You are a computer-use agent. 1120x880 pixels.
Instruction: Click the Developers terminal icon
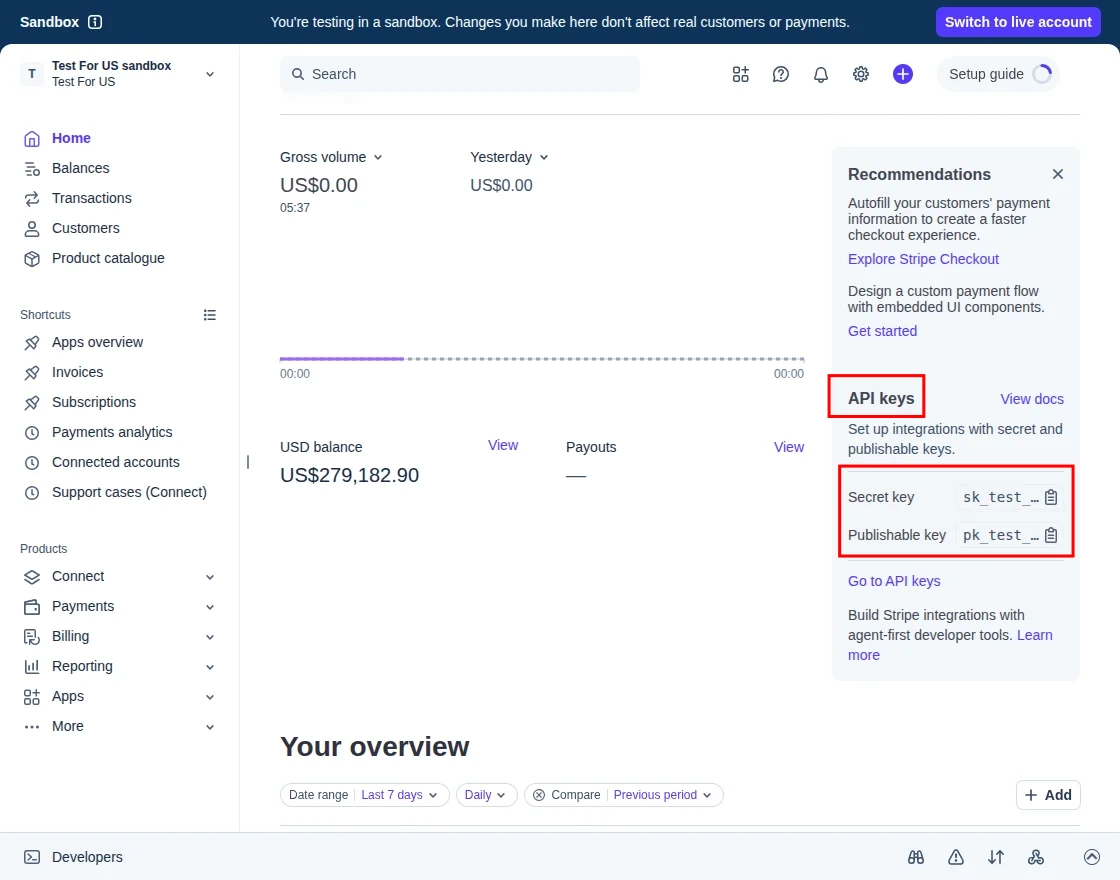coord(31,857)
